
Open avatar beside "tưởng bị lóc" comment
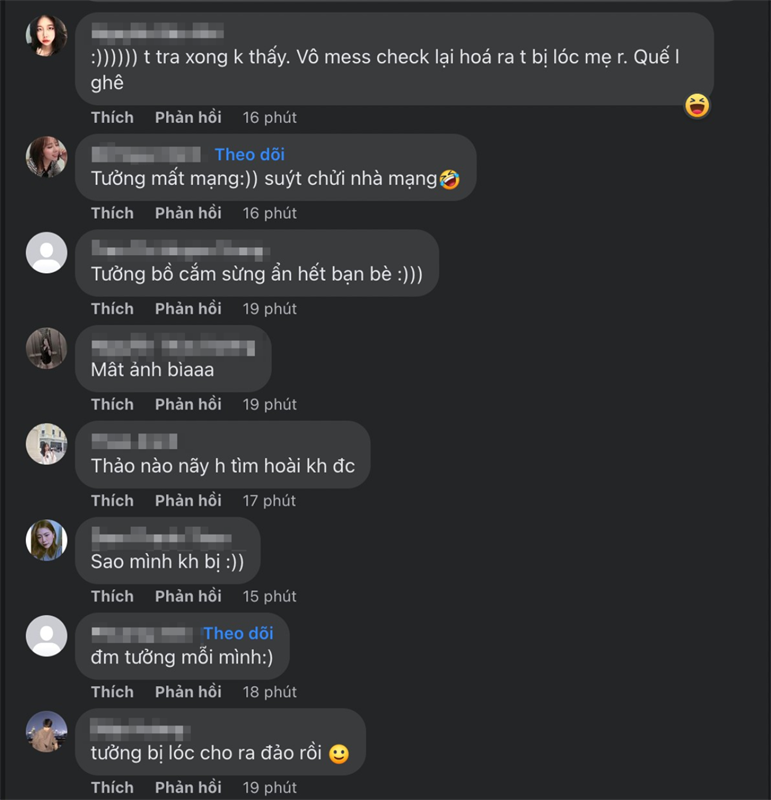point(46,732)
